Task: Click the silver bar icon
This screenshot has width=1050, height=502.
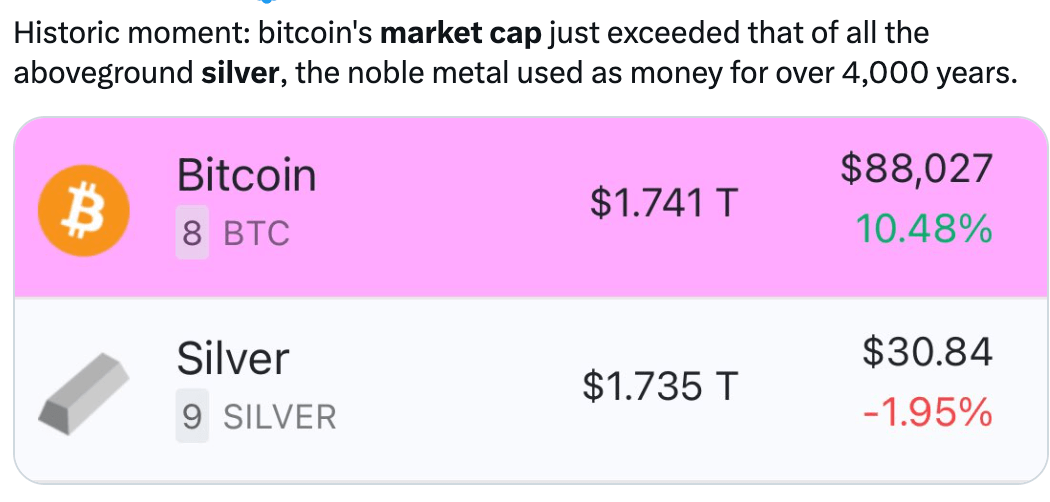Action: pyautogui.click(x=84, y=390)
